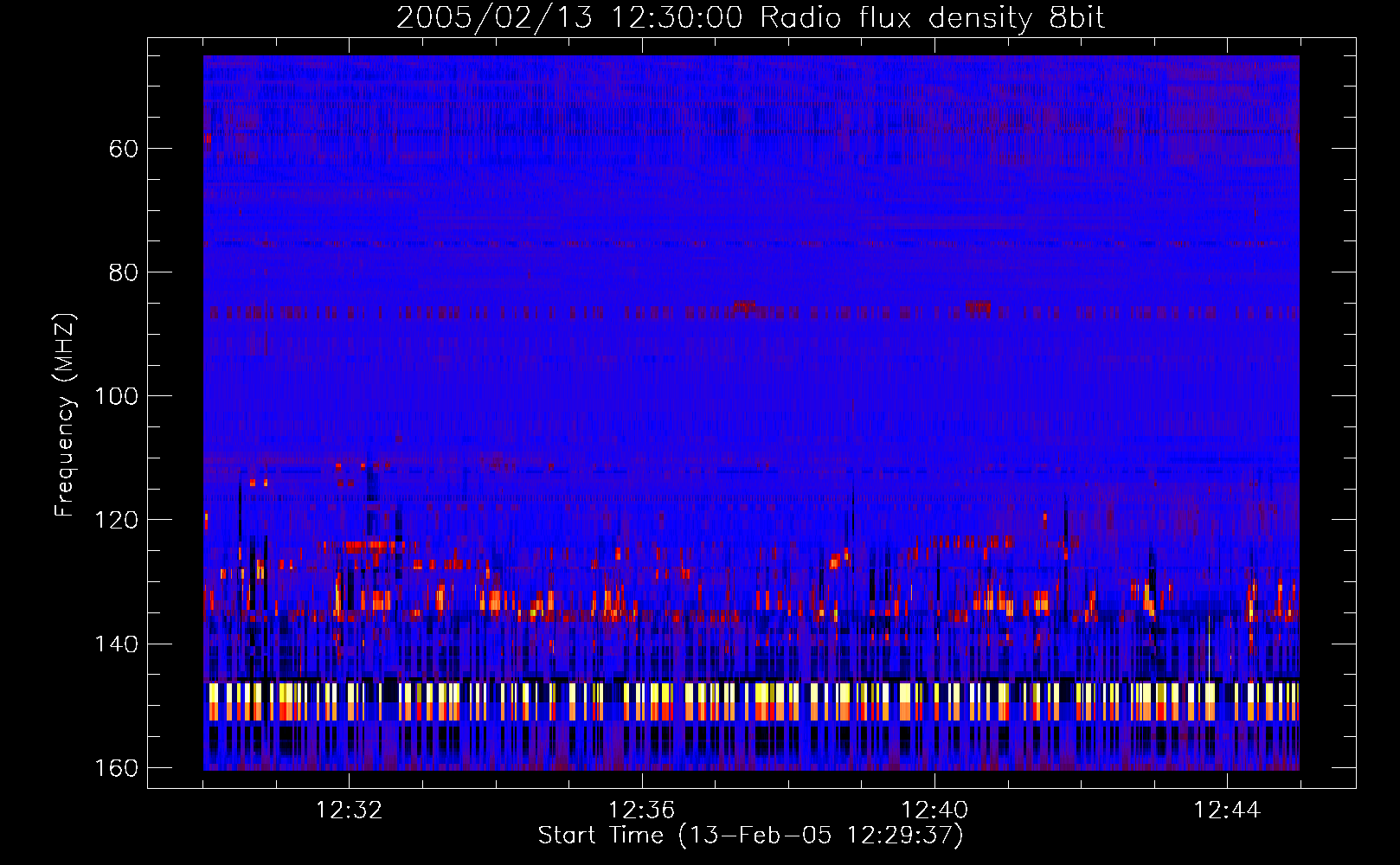1400x865 pixels.
Task: Click the 'Frequency (MHZ)' y-axis label
Action: [65, 414]
